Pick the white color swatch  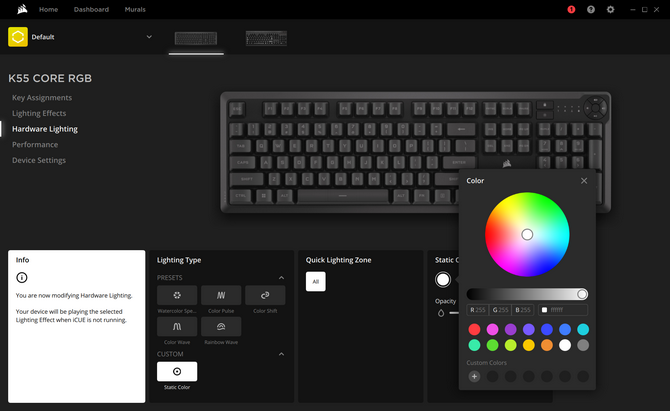click(565, 345)
